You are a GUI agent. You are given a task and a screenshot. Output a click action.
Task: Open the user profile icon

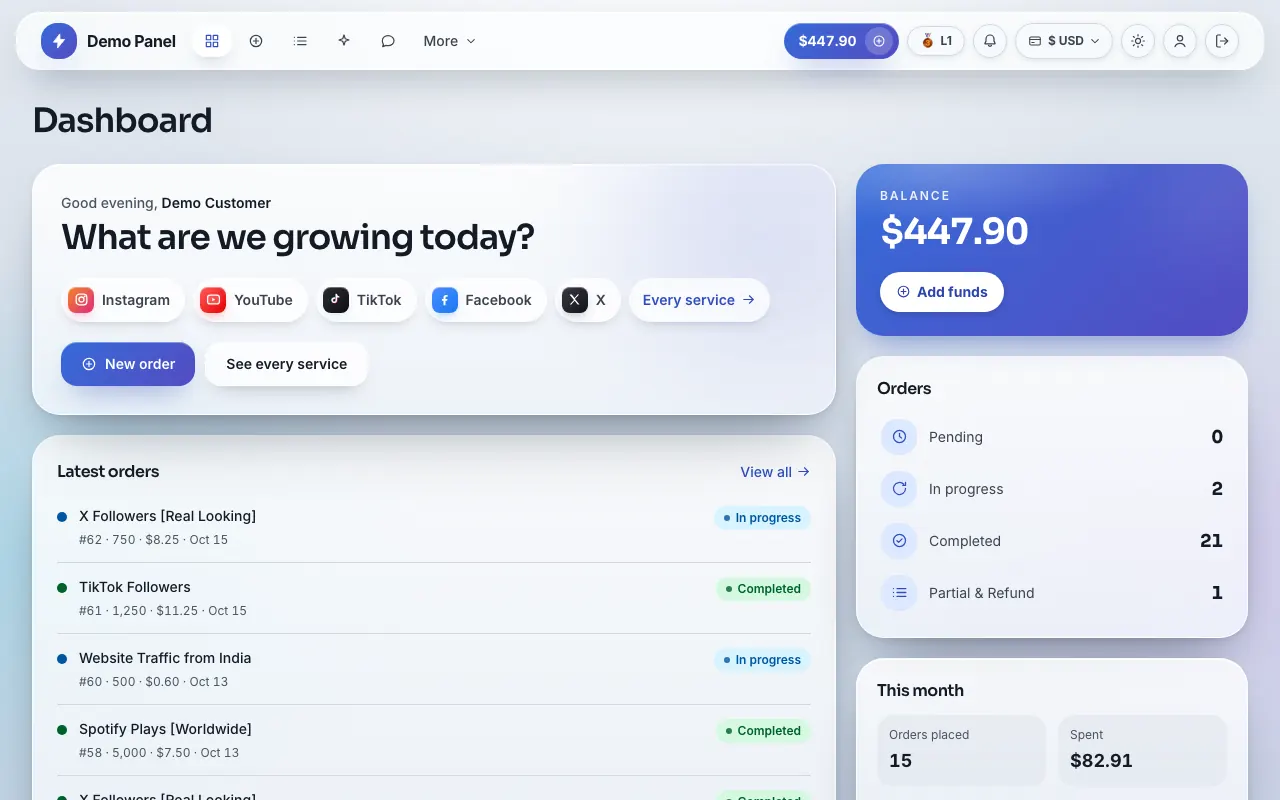[1180, 41]
